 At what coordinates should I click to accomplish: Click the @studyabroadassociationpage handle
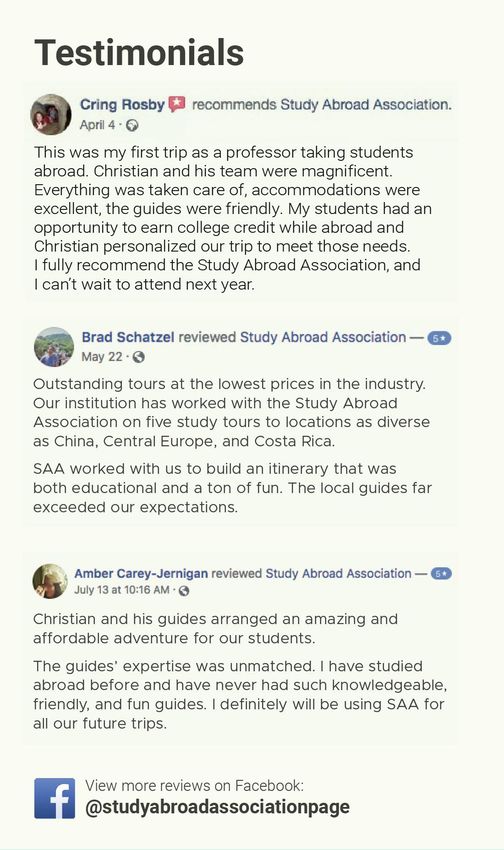(x=217, y=807)
